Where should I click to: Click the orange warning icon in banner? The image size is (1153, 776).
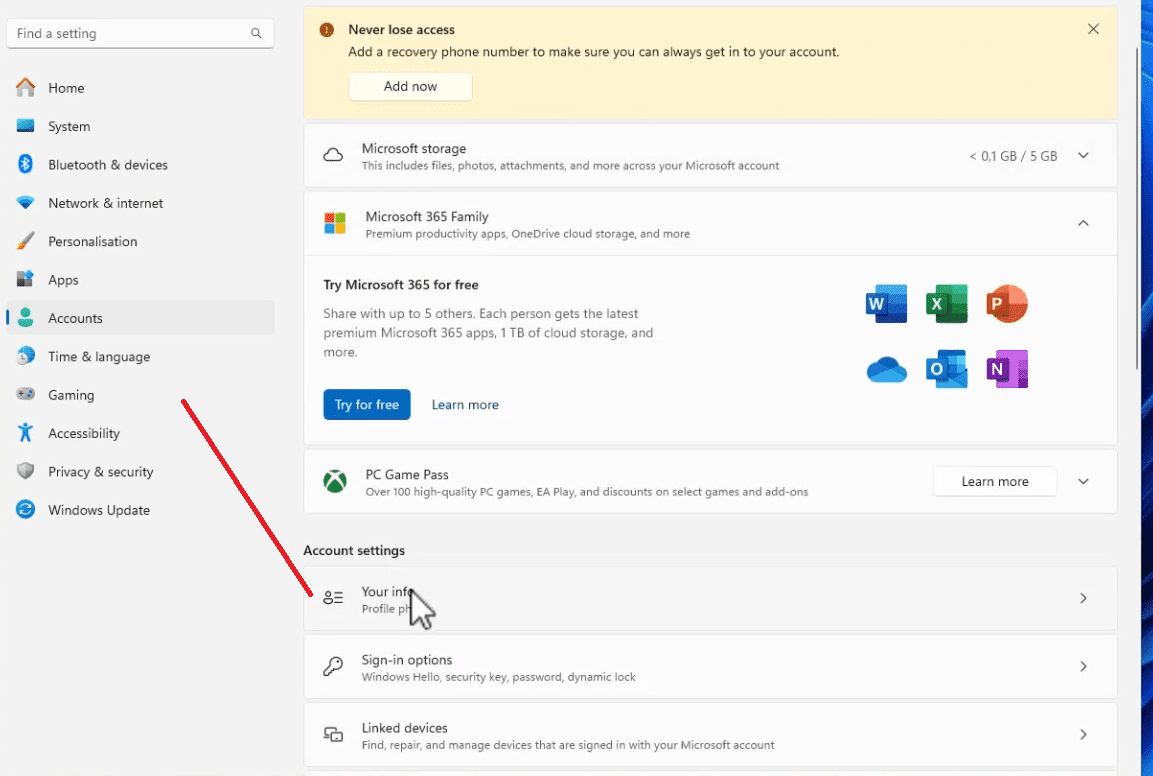coord(326,29)
